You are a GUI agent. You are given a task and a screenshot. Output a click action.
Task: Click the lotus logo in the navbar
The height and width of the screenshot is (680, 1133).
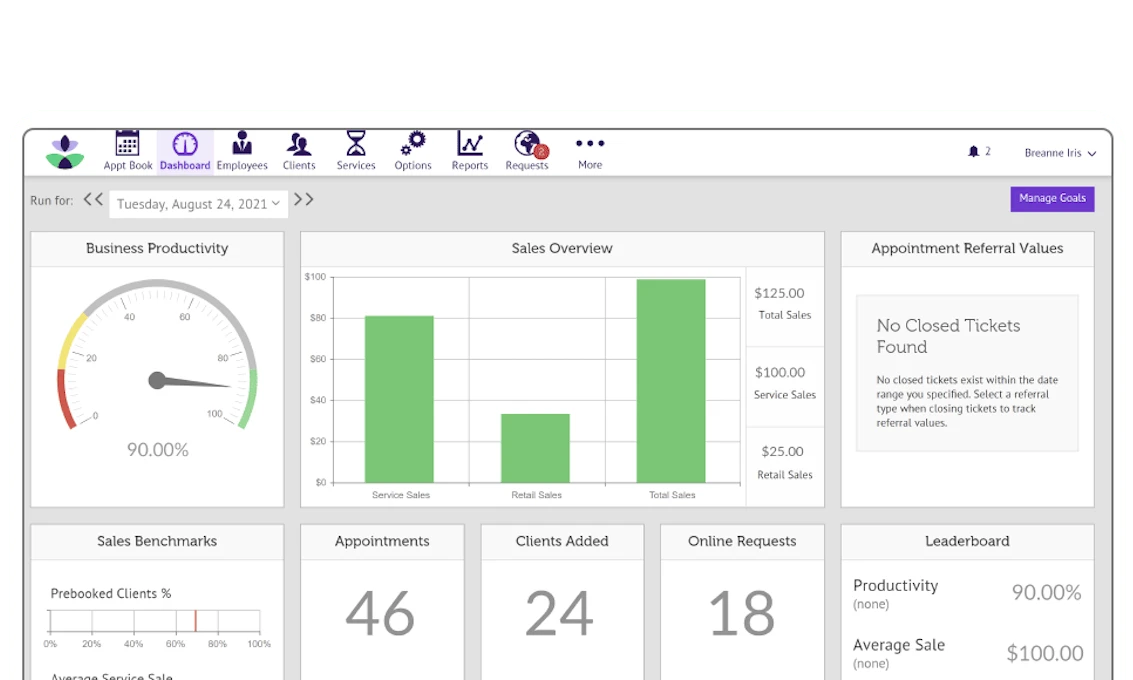click(65, 152)
